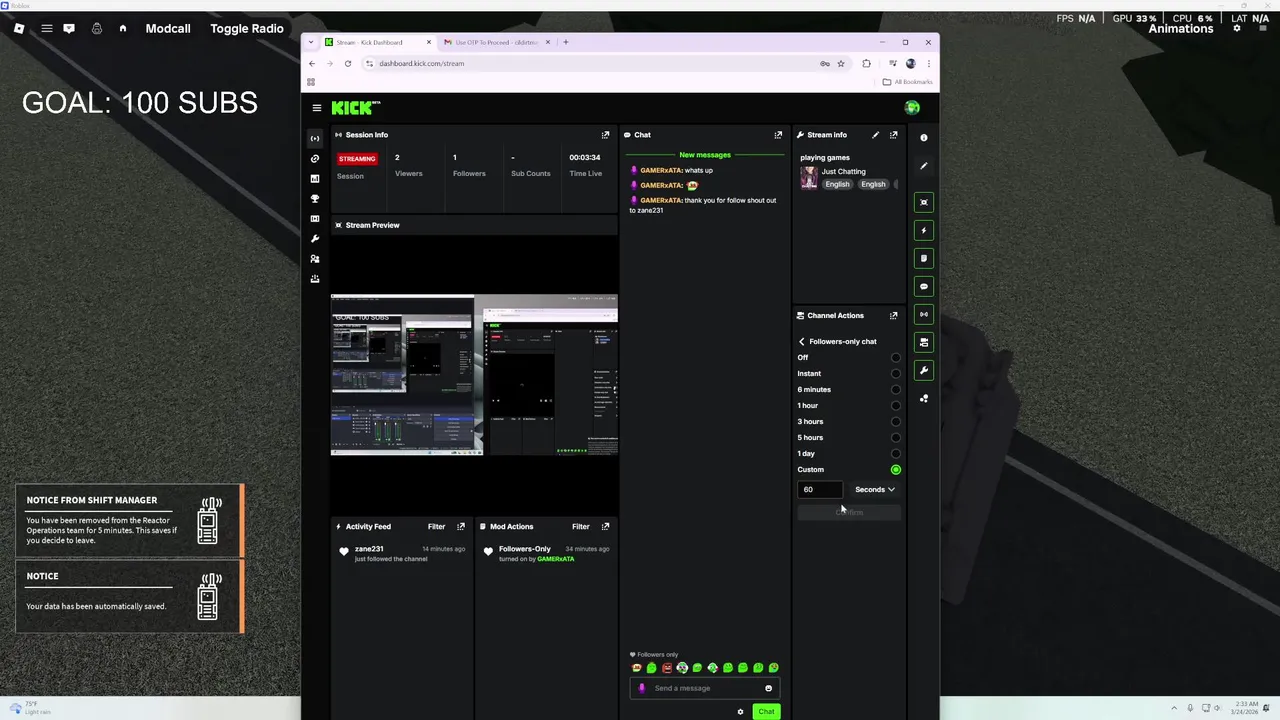
Task: Pop out the Session Info panel
Action: click(605, 135)
